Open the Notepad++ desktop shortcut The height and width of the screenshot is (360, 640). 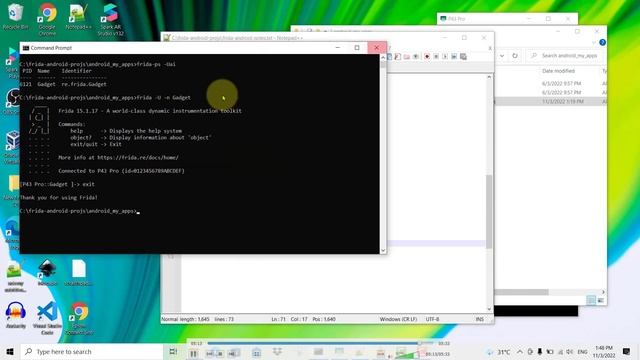pos(78,16)
